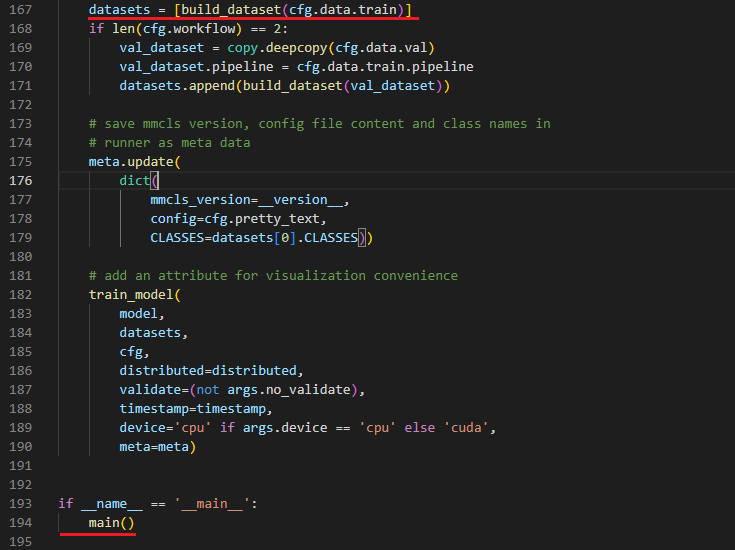This screenshot has height=550, width=735.
Task: Click 'meta=meta)' on line 190
Action: (158, 446)
